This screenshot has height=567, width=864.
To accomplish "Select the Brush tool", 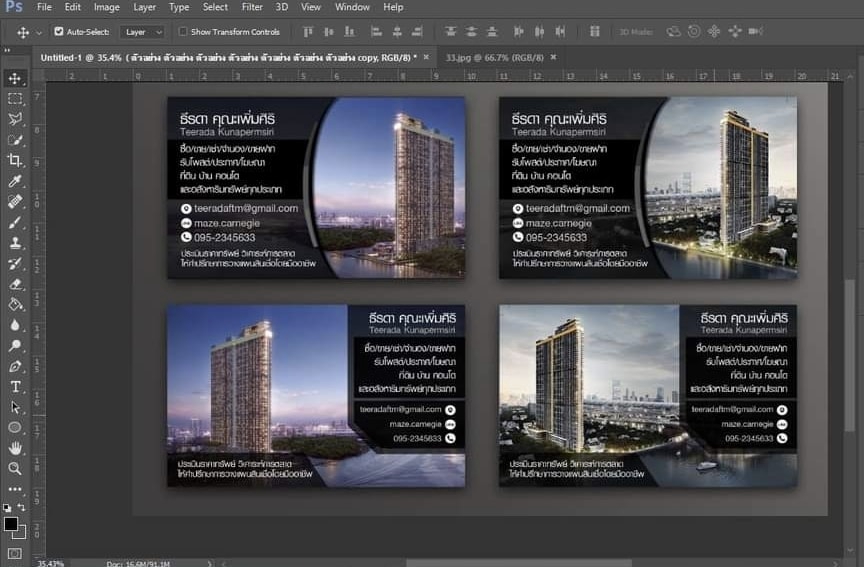I will [x=15, y=222].
